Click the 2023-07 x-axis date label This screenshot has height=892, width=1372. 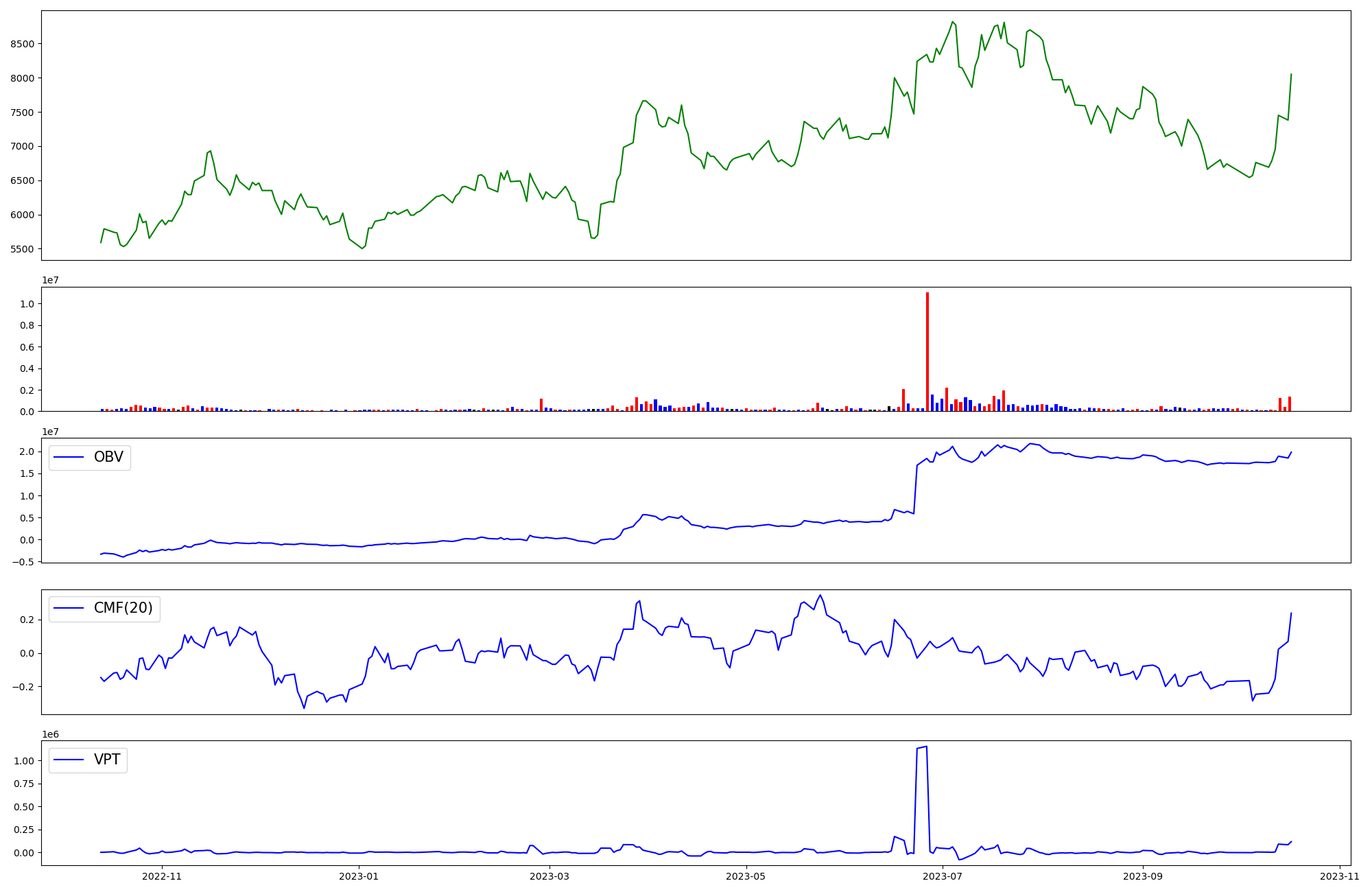point(943,876)
